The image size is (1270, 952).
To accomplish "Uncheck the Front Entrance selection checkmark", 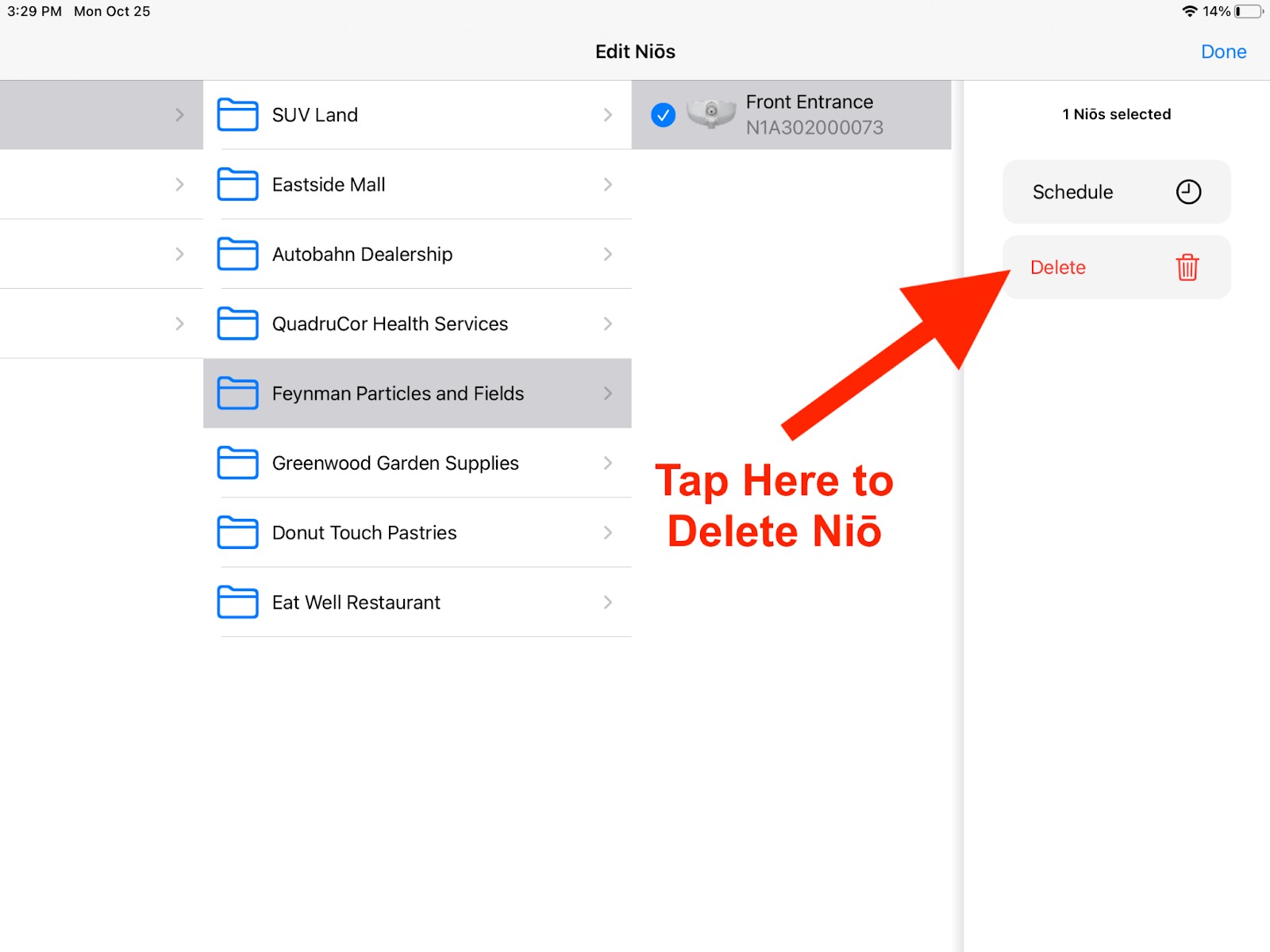I will (x=663, y=115).
